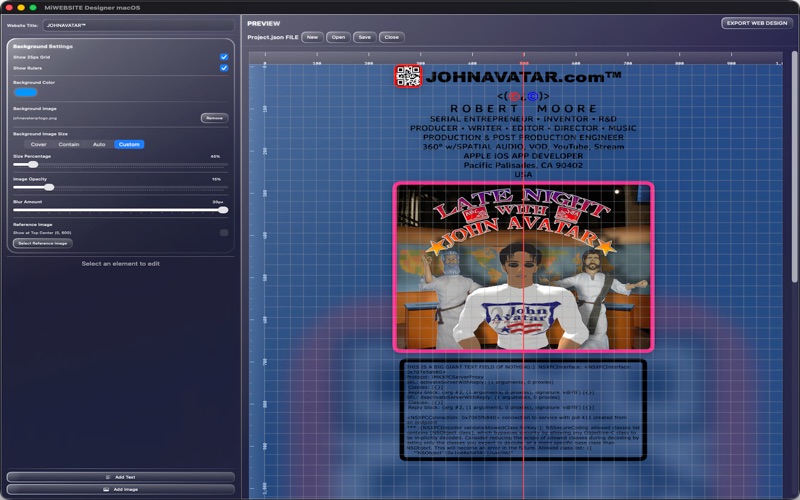Click the New project file button
800x500 pixels.
coord(312,37)
